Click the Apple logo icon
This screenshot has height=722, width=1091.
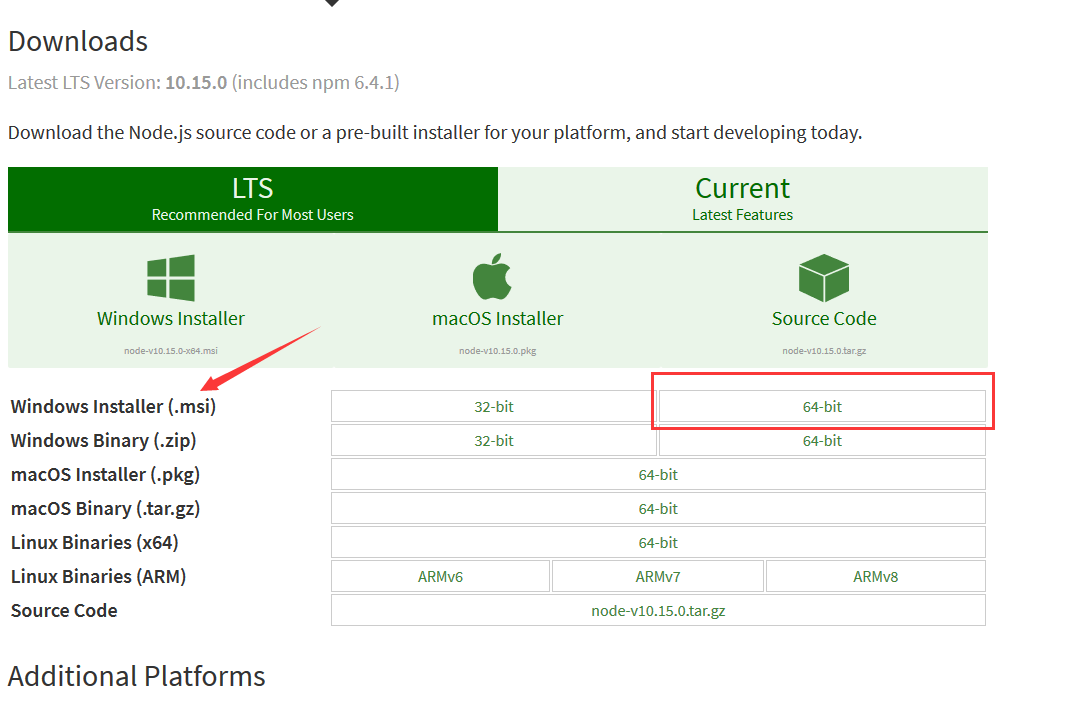coord(492,276)
